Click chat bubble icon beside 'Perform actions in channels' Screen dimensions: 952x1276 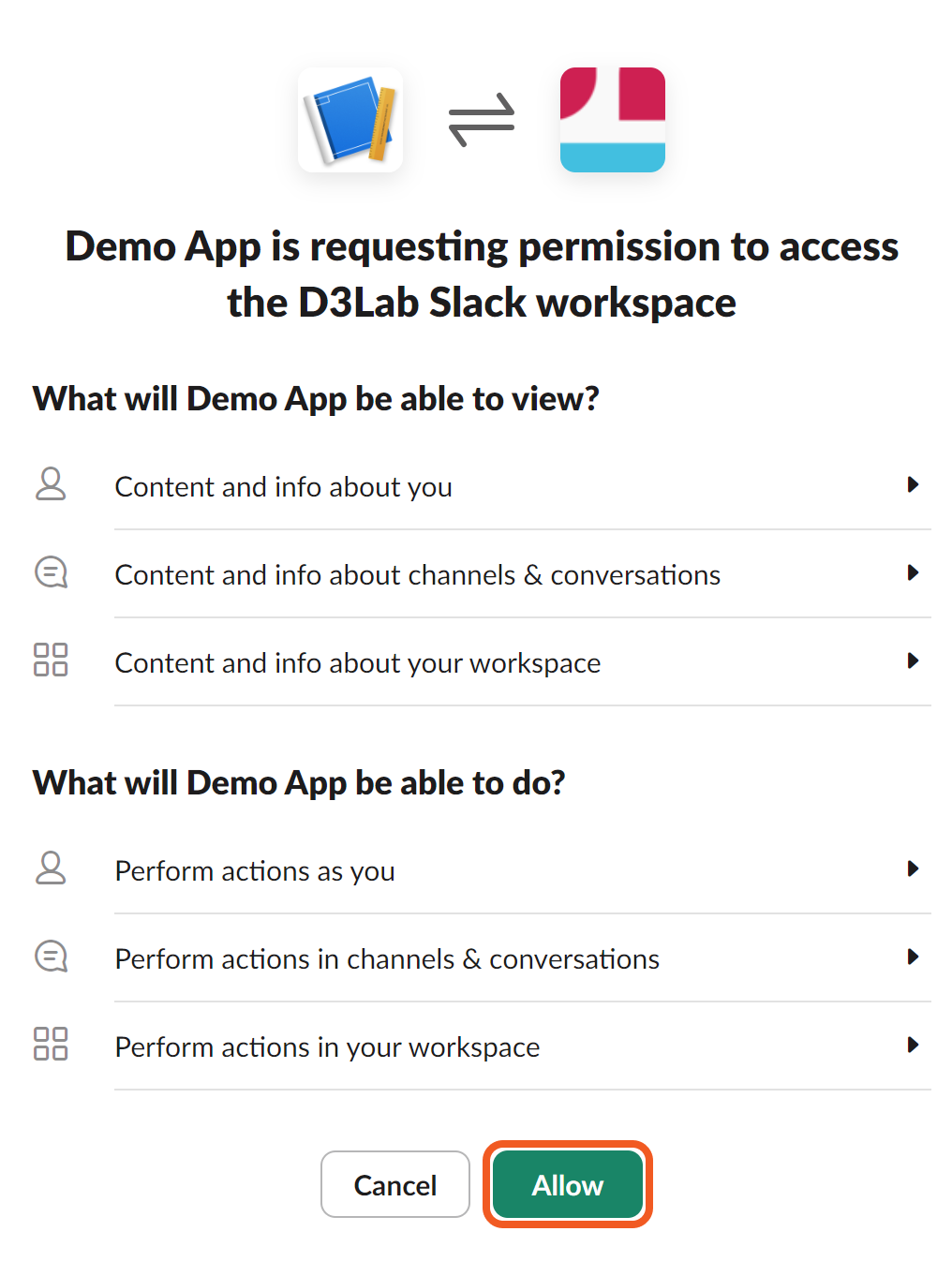click(51, 957)
